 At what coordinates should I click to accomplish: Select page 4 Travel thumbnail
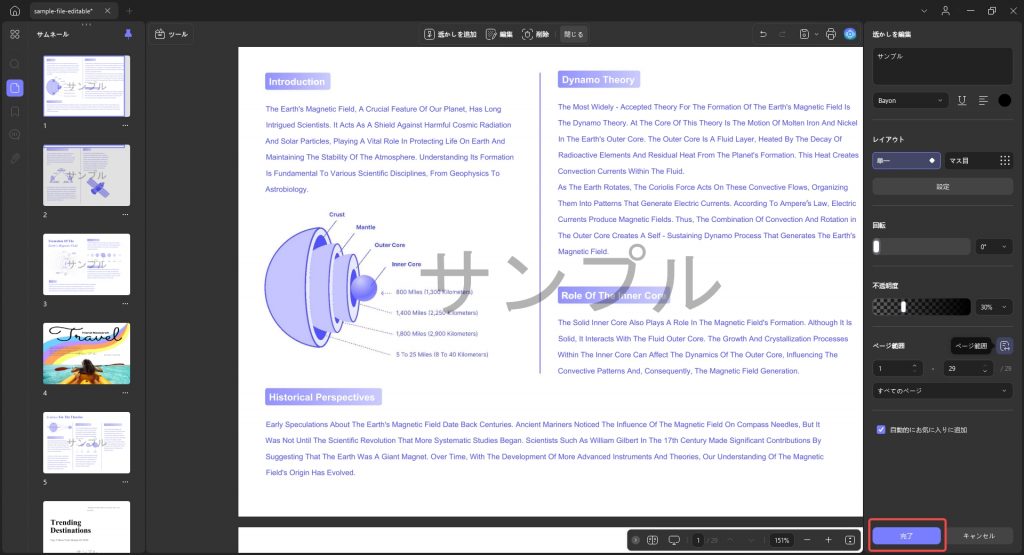point(86,353)
